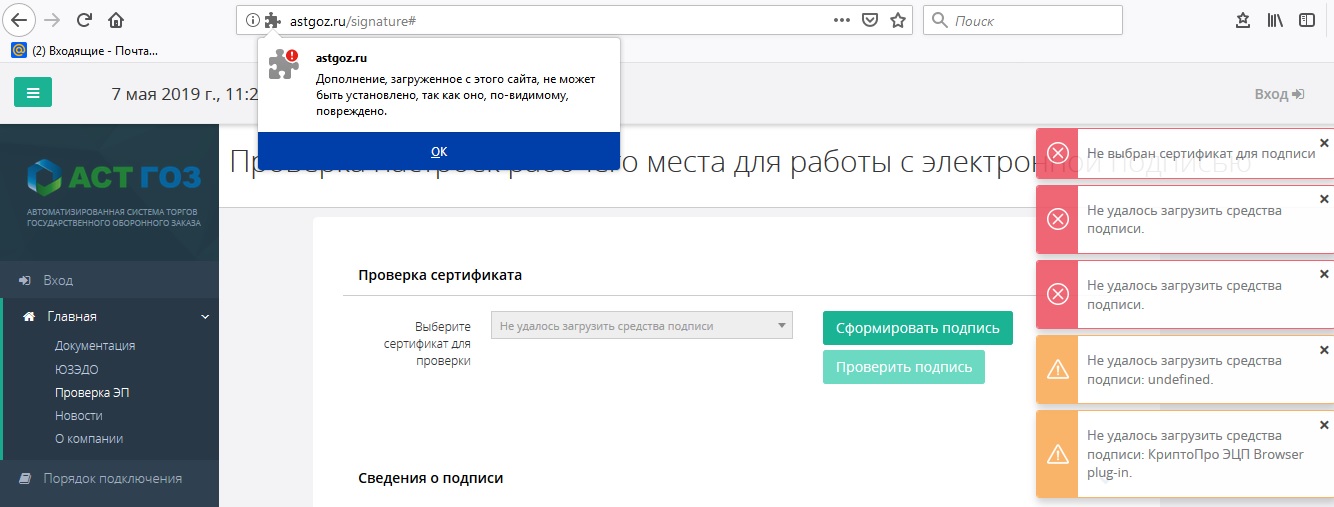The height and width of the screenshot is (507, 1334).
Task: Dismiss the 'Не выбран сертификат для подписи' notification
Action: tap(1324, 143)
